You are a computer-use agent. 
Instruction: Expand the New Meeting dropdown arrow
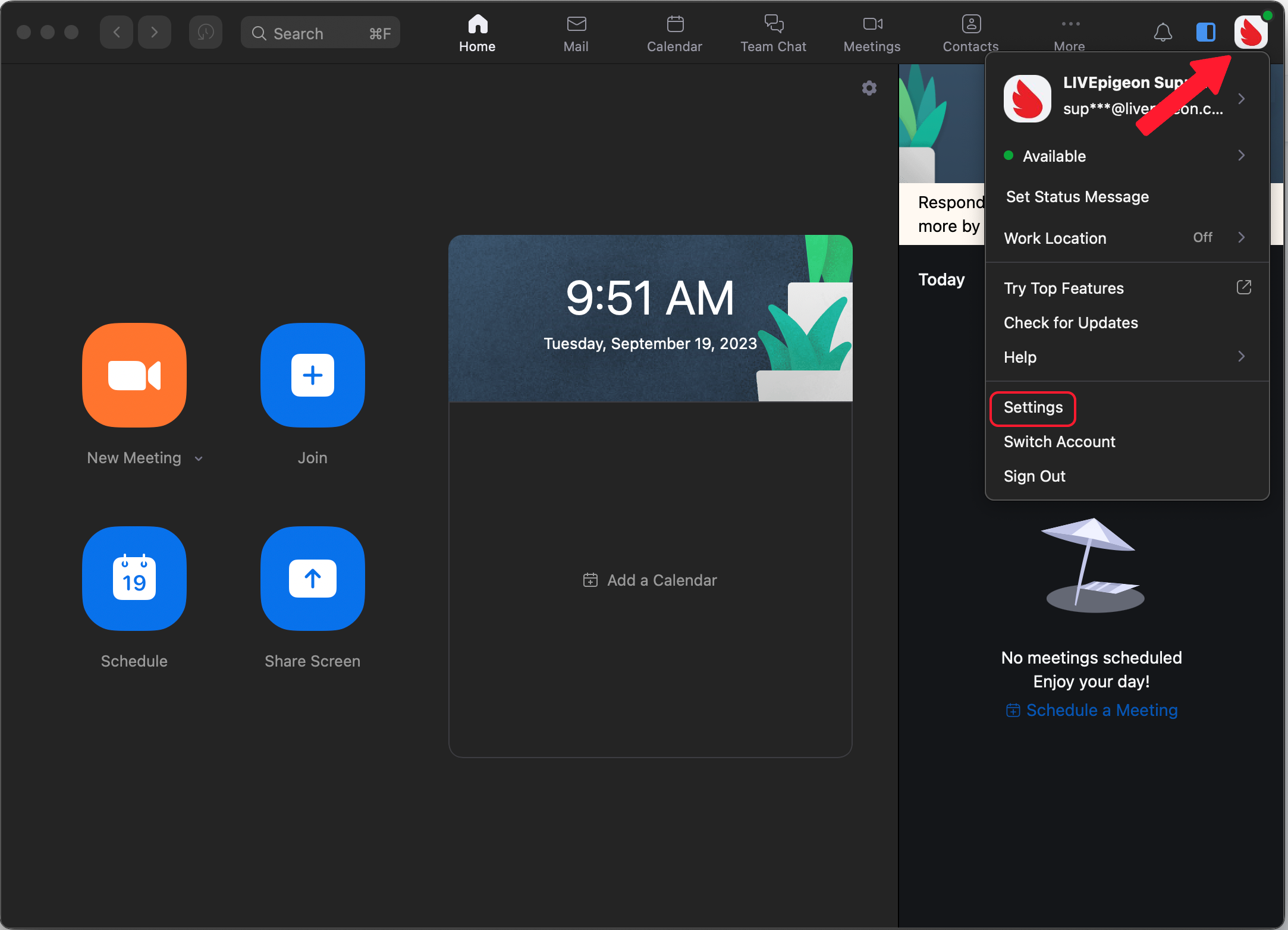pyautogui.click(x=199, y=458)
